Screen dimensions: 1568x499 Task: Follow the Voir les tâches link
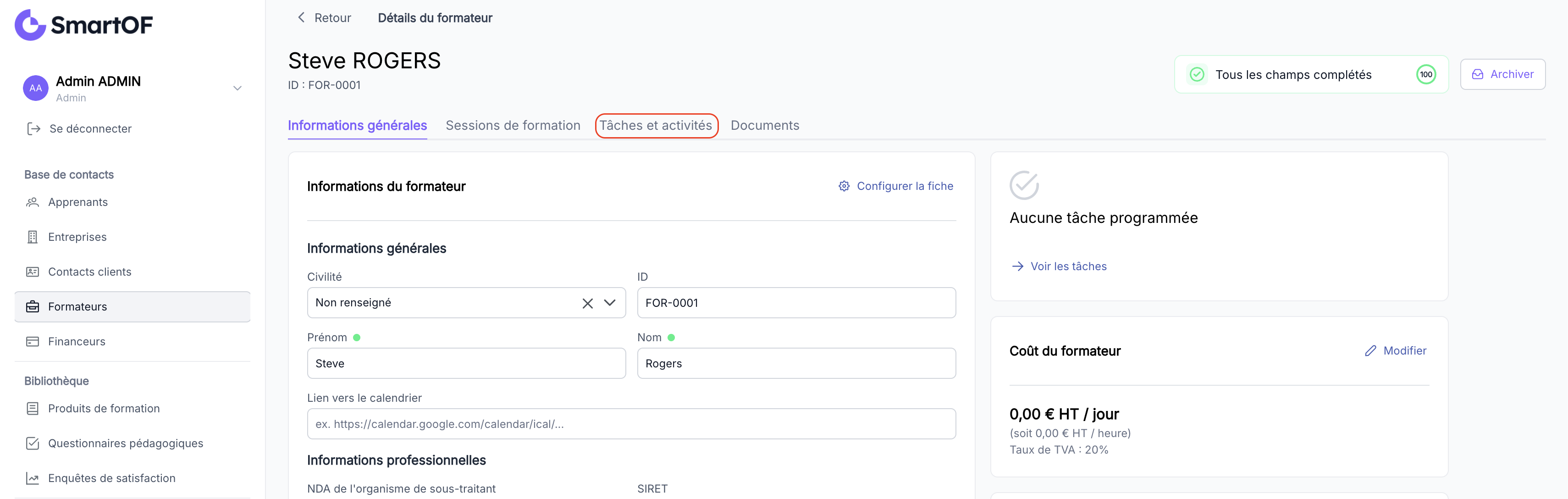1068,266
